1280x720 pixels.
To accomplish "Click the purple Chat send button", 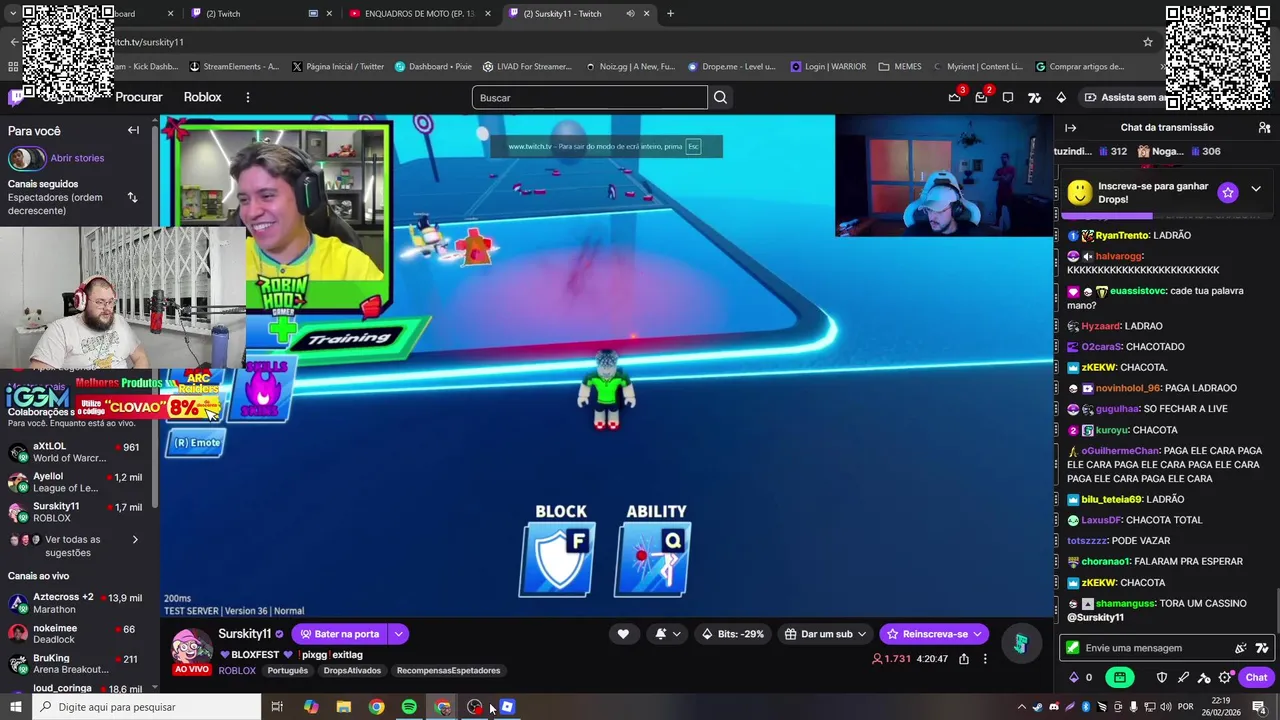I will (x=1256, y=677).
